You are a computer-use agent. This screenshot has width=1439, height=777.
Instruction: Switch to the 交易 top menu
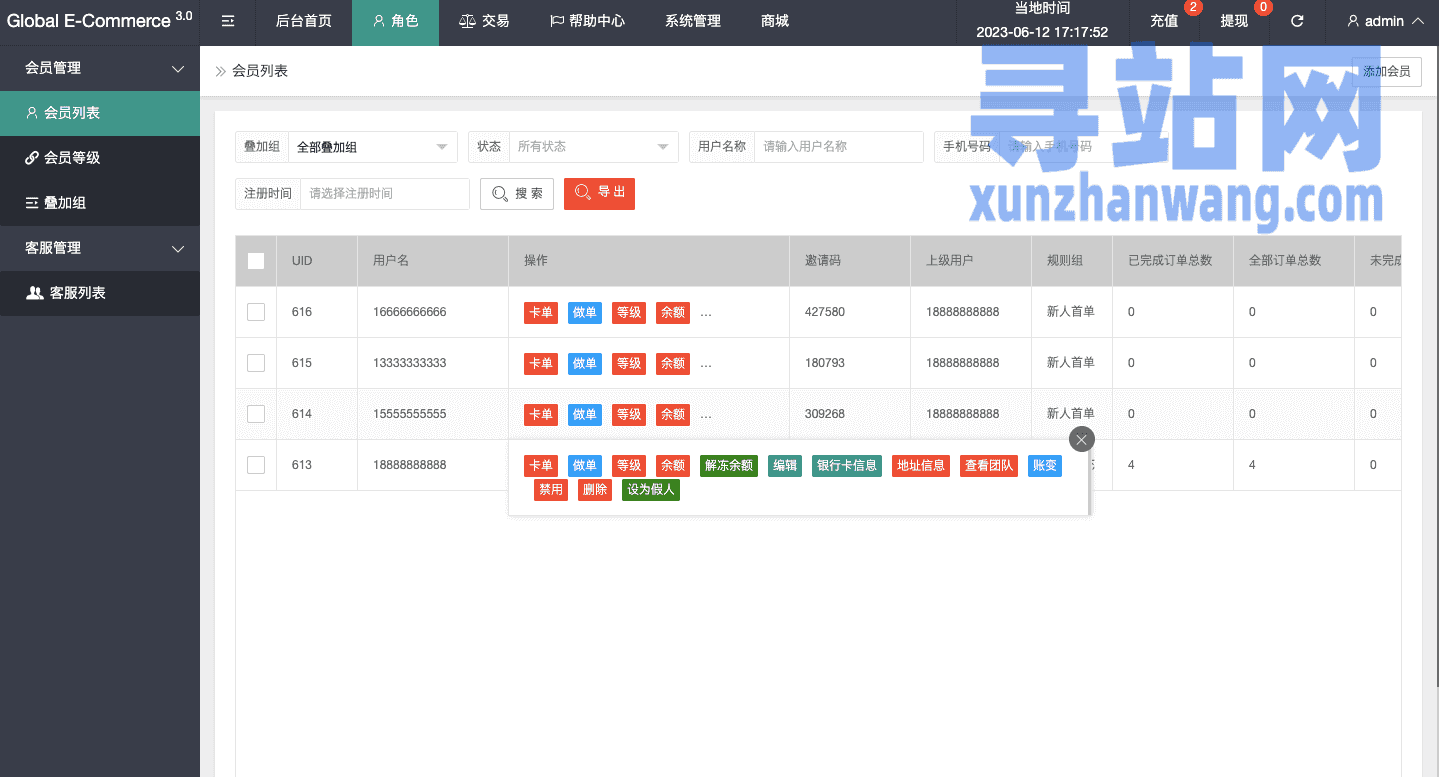pos(484,21)
